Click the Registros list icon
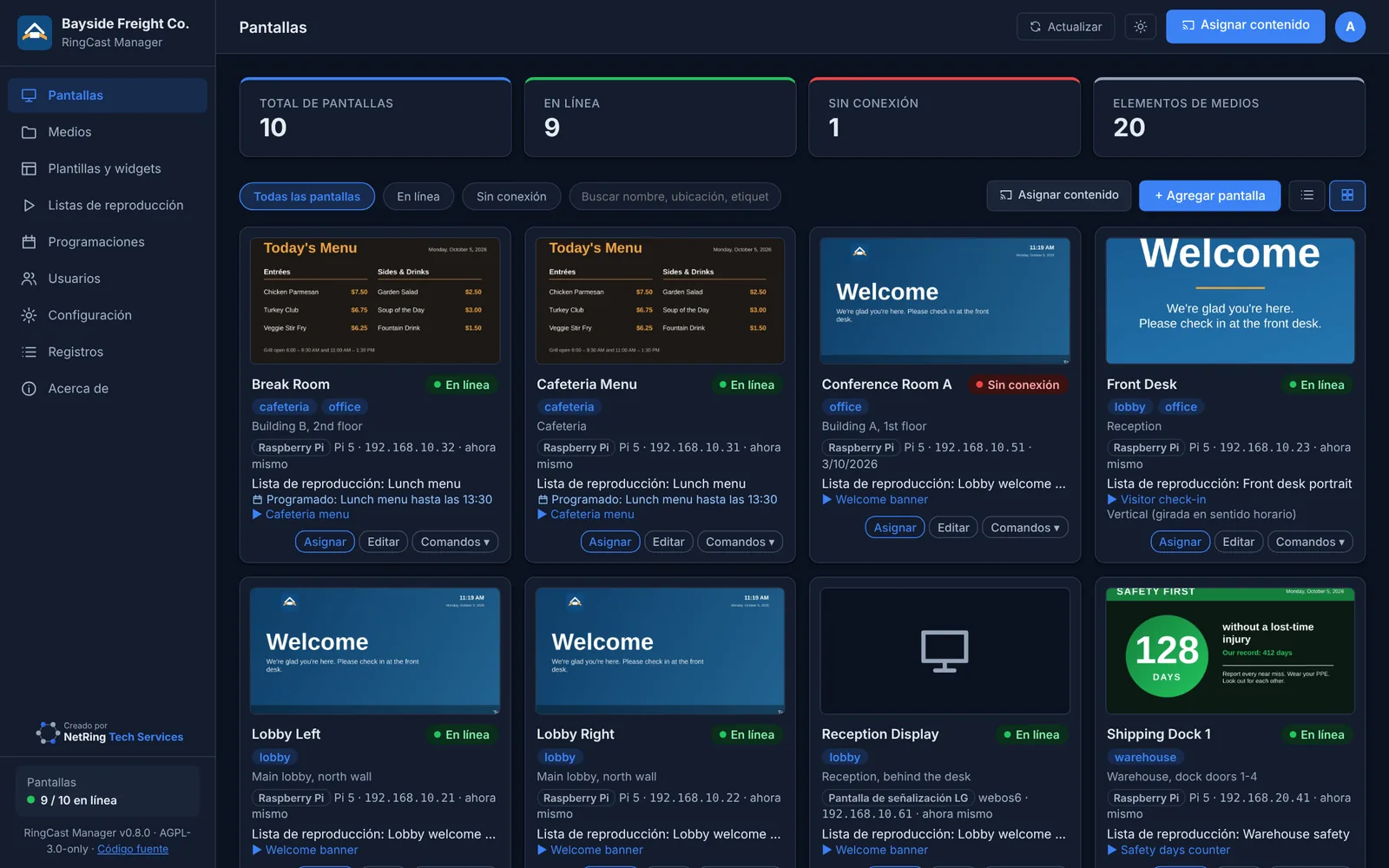Screen dimensions: 1389x868 pos(29,352)
